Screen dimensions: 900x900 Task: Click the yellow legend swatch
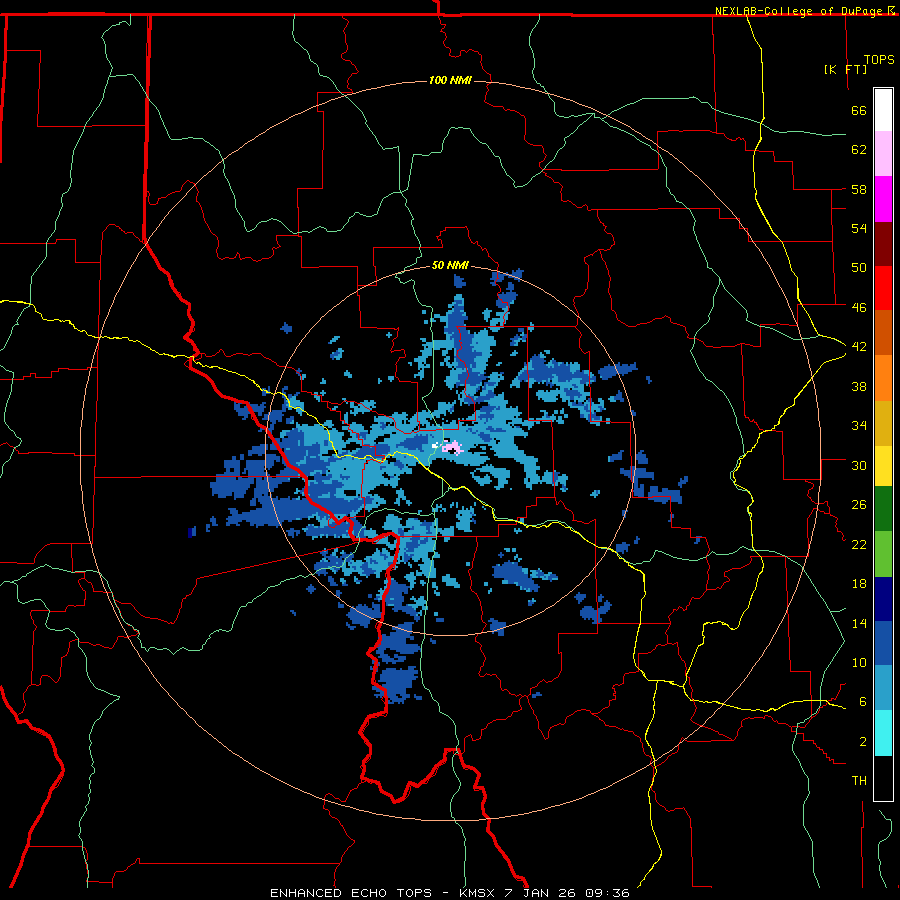click(883, 466)
